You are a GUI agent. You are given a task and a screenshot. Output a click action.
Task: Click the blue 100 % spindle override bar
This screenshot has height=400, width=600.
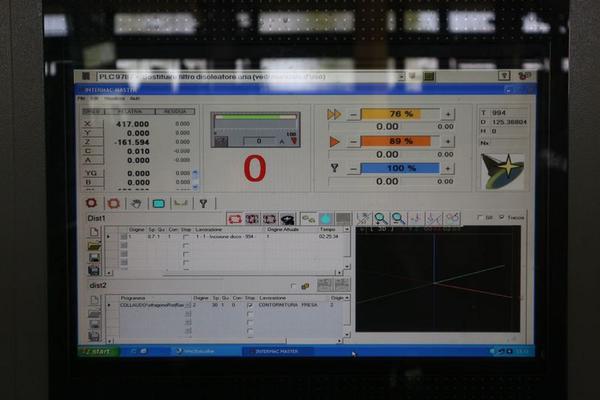point(400,168)
